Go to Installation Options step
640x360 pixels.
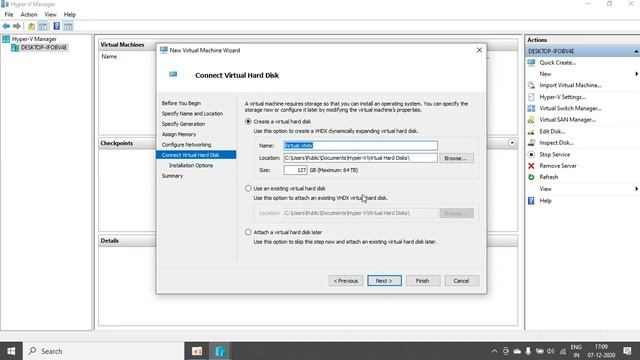[x=191, y=165]
